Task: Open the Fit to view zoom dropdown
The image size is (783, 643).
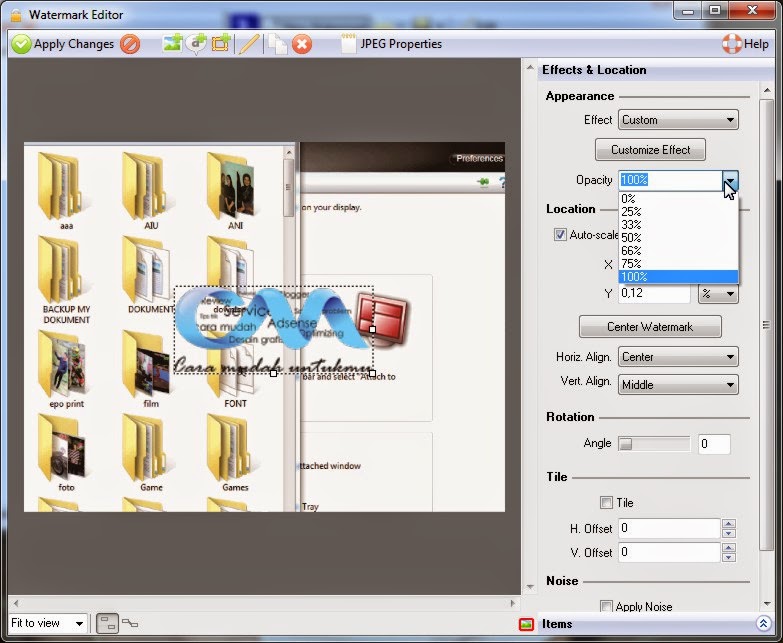Action: 48,624
